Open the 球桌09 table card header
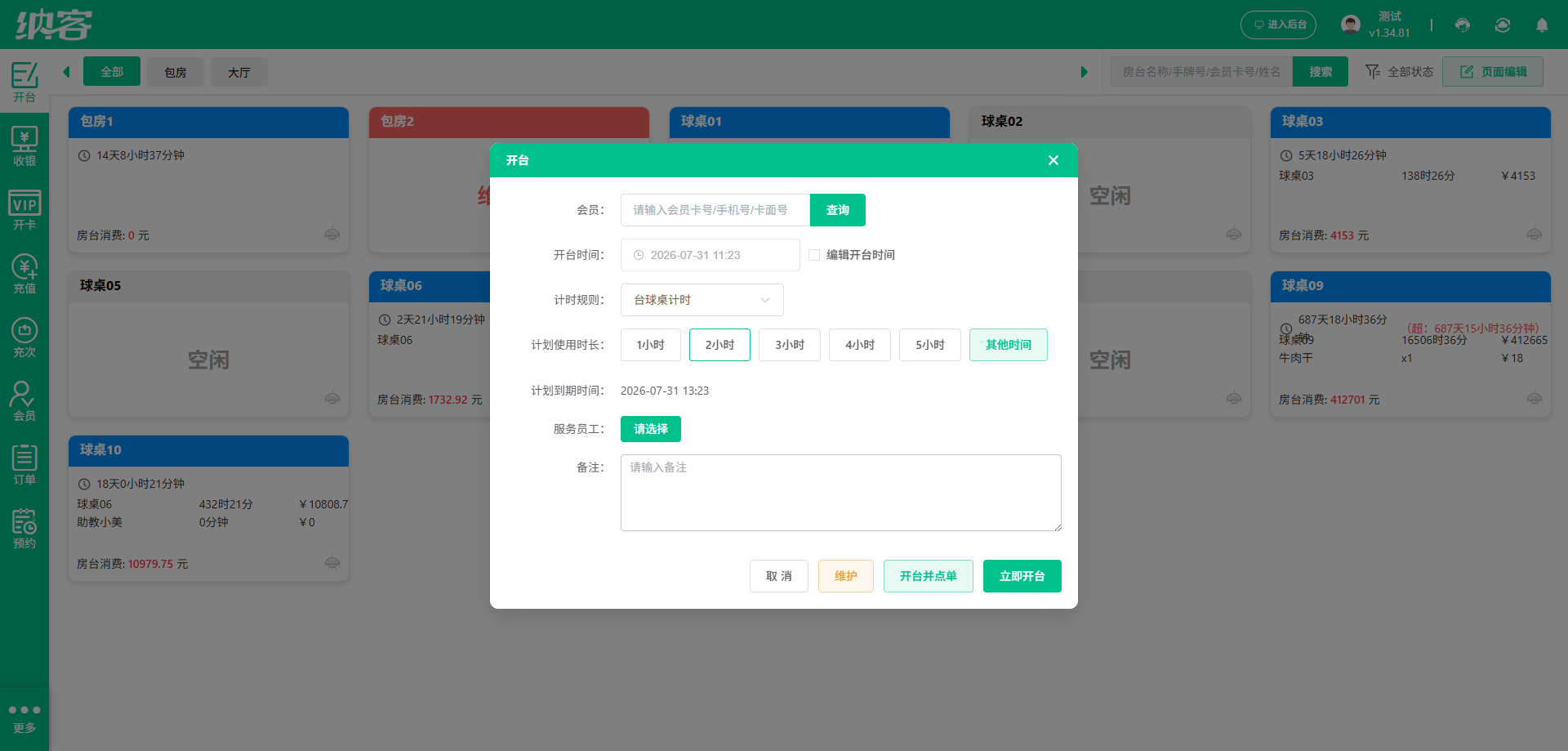Viewport: 1568px width, 751px height. click(x=1410, y=286)
